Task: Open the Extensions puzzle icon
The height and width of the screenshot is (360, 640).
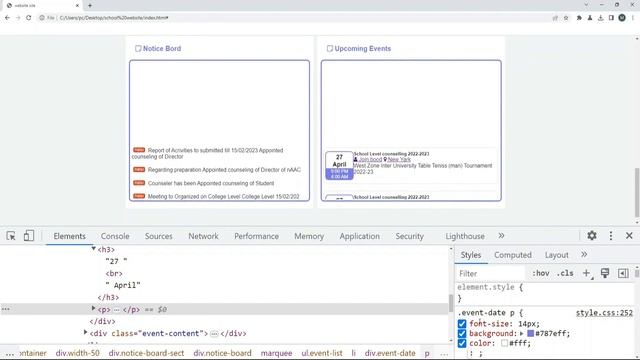Action: coord(579,18)
